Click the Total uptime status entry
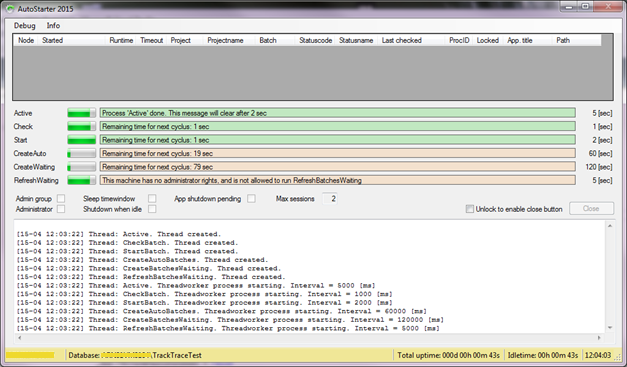627x367 pixels. coord(448,355)
